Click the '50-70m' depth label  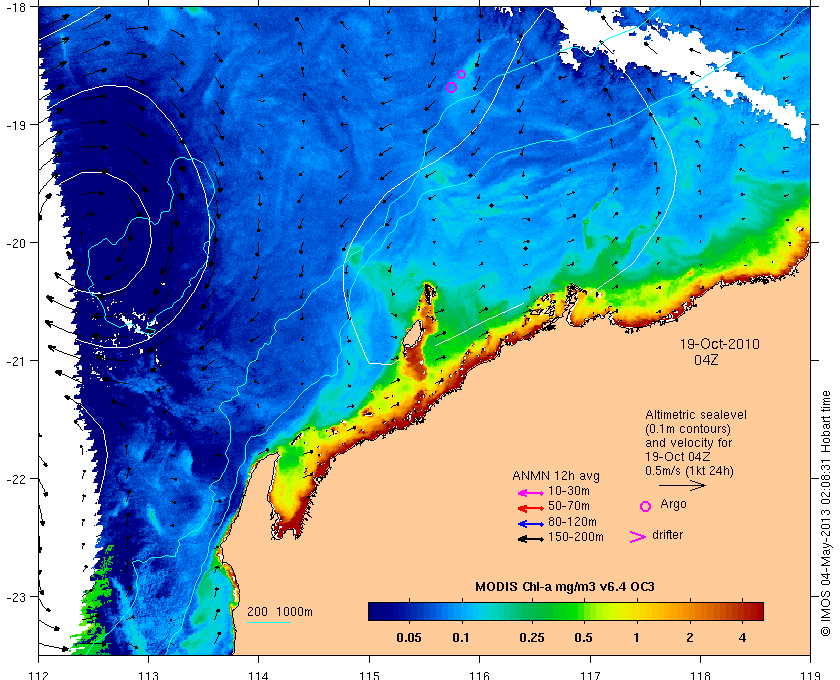pos(569,506)
